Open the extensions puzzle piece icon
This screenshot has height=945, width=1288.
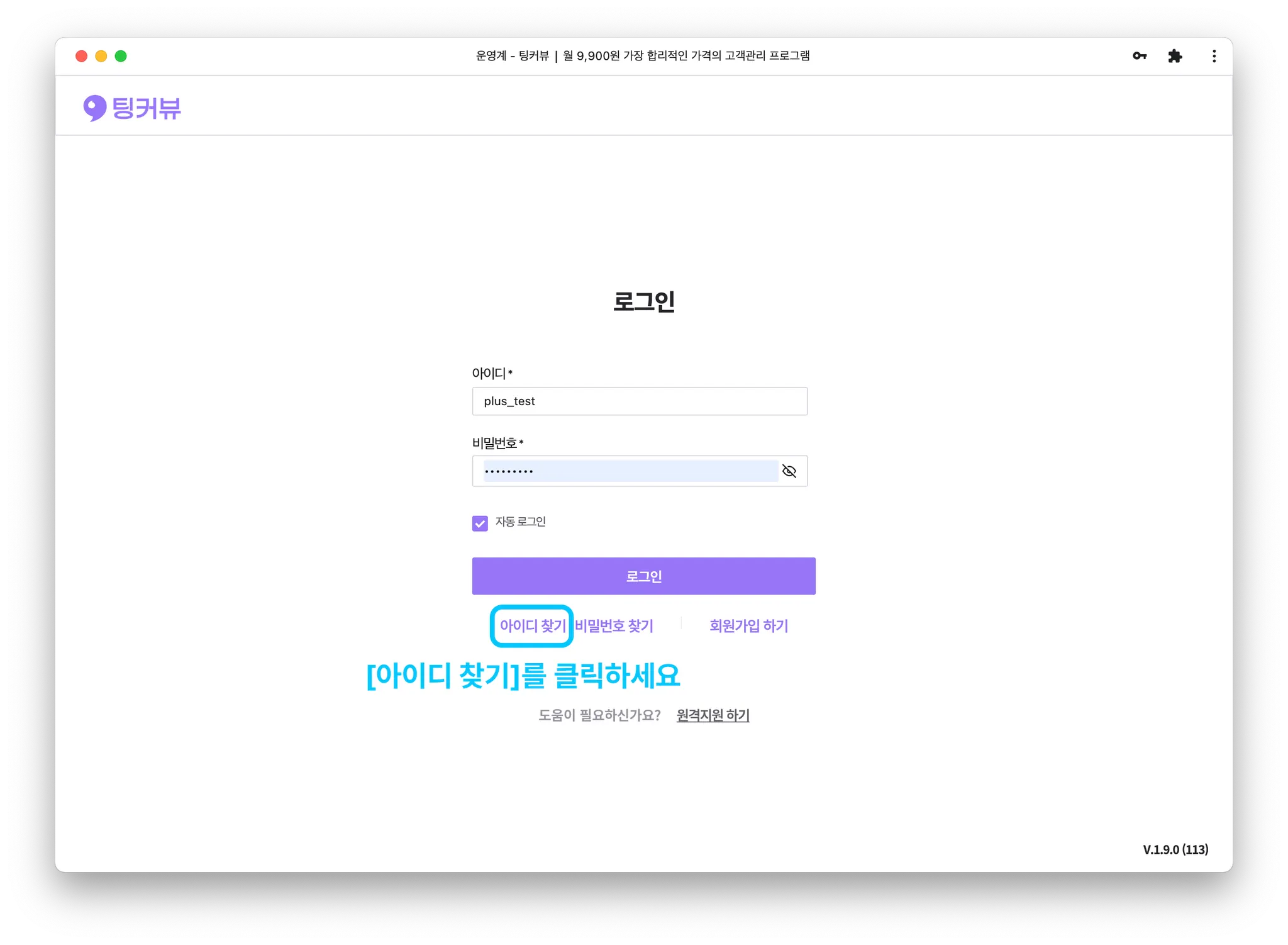tap(1175, 56)
